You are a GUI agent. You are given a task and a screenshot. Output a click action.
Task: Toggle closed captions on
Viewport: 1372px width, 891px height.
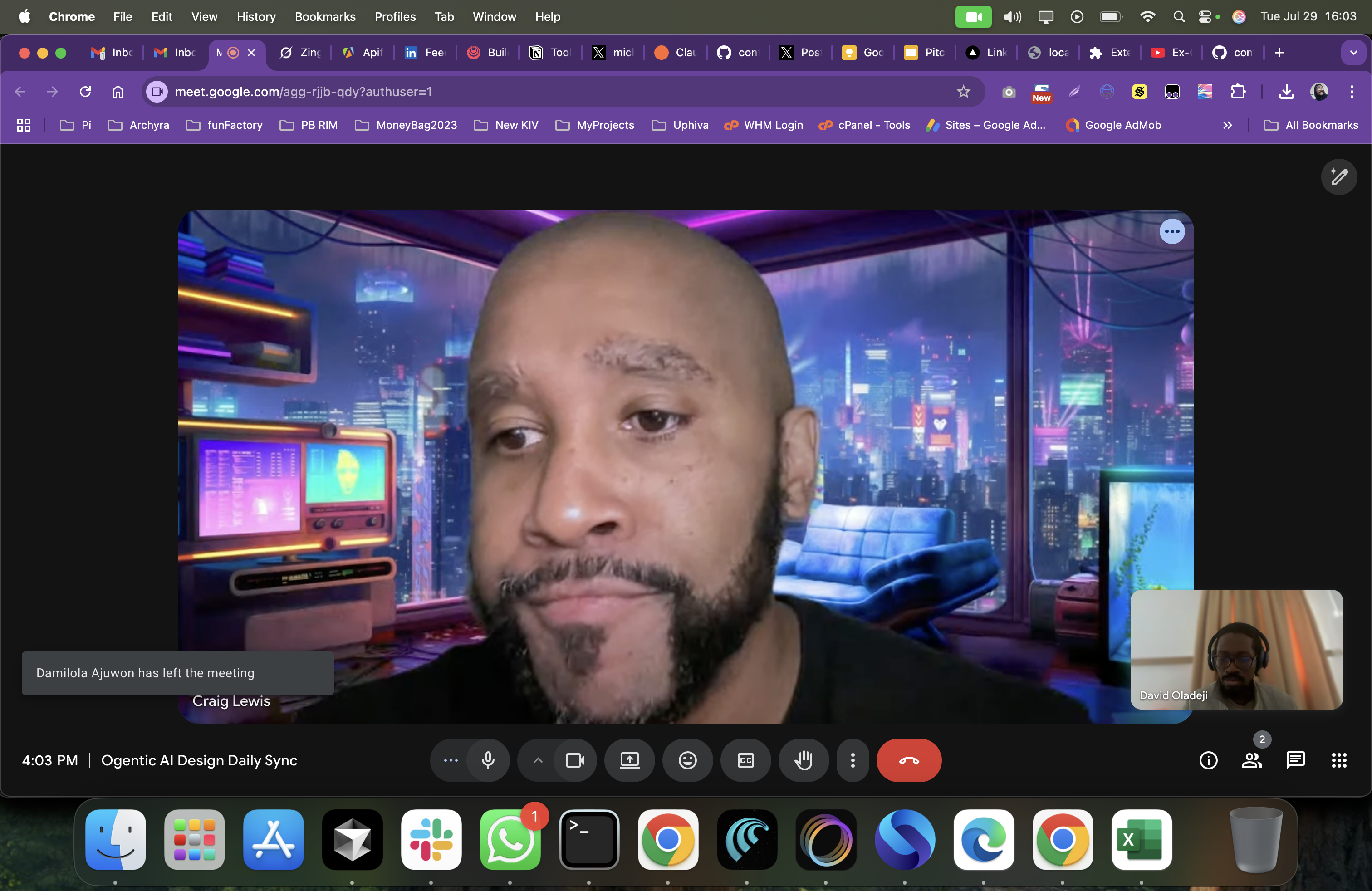(745, 760)
